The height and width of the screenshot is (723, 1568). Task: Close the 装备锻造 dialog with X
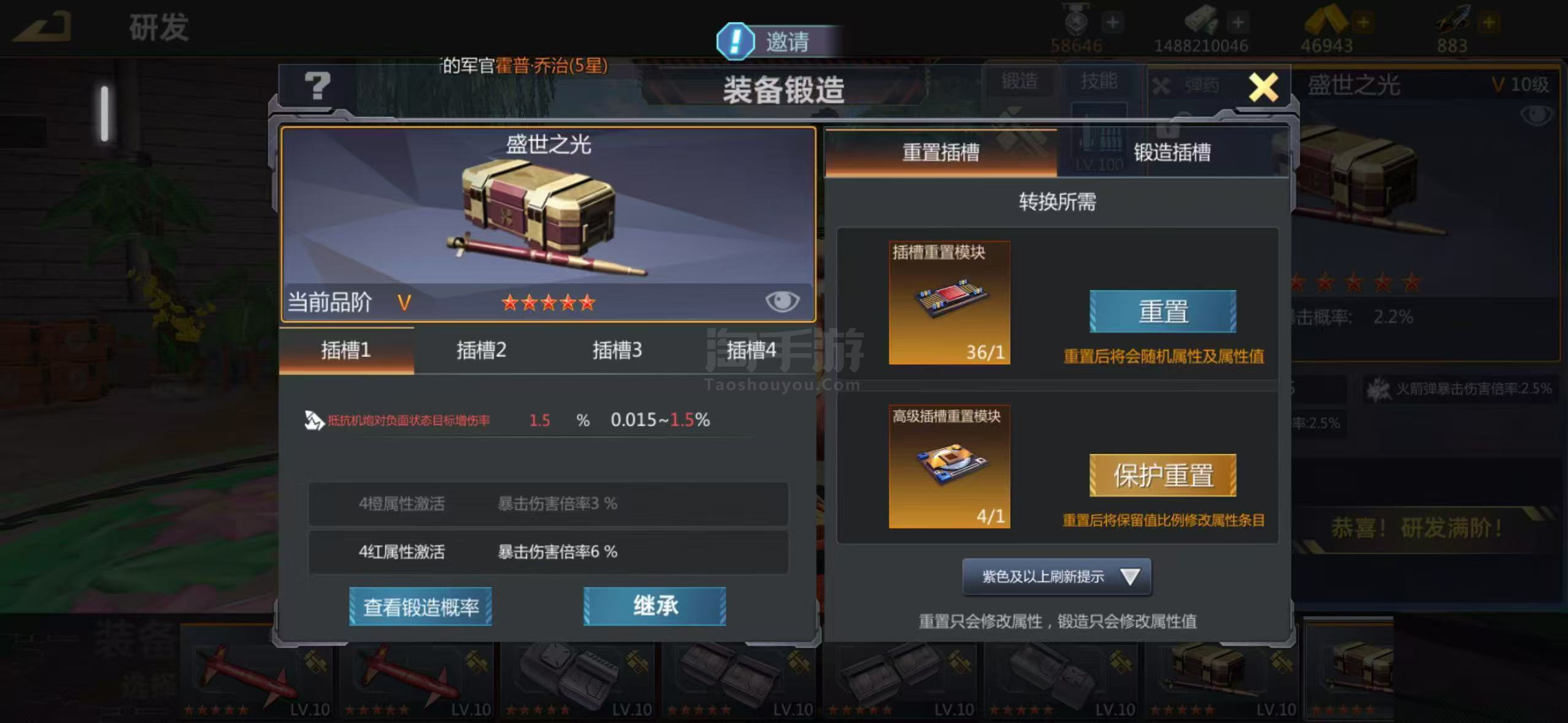click(1264, 87)
